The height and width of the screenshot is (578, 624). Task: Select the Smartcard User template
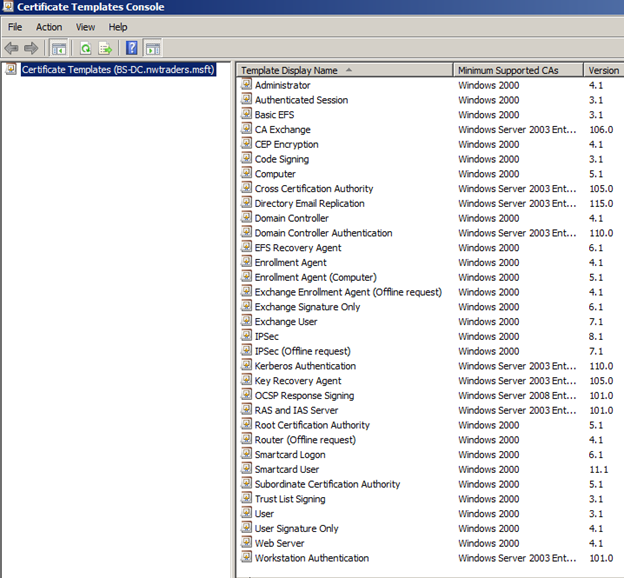287,469
